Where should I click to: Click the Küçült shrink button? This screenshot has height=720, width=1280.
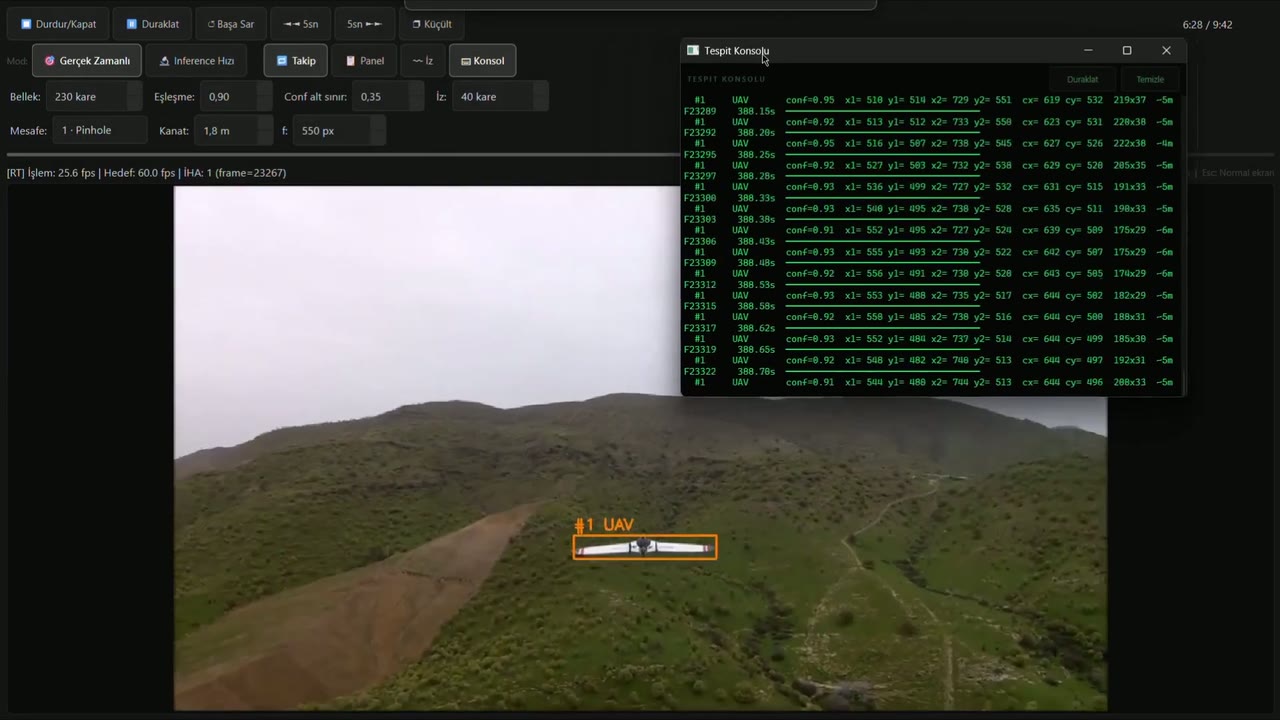pyautogui.click(x=431, y=24)
